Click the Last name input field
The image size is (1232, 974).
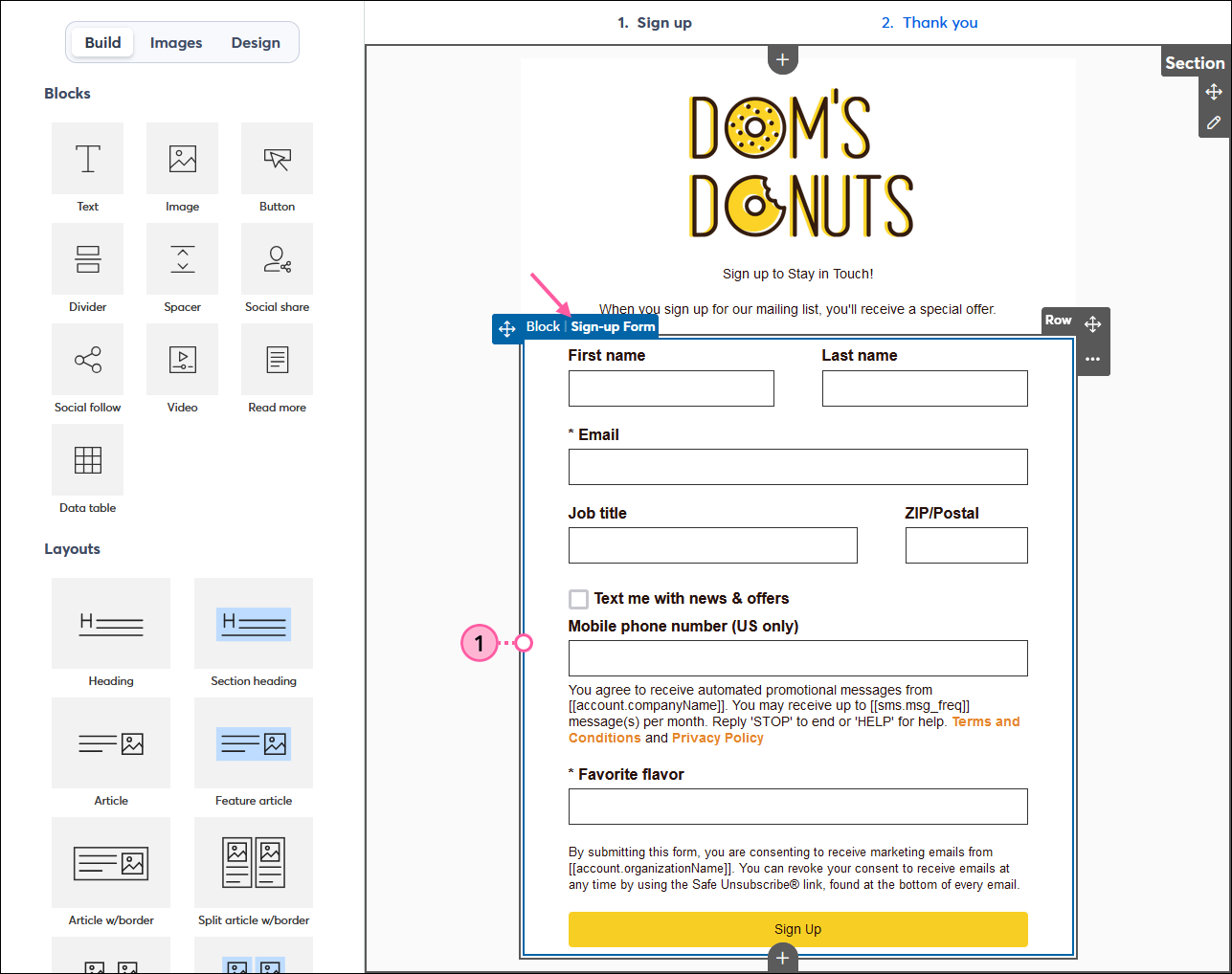(925, 388)
